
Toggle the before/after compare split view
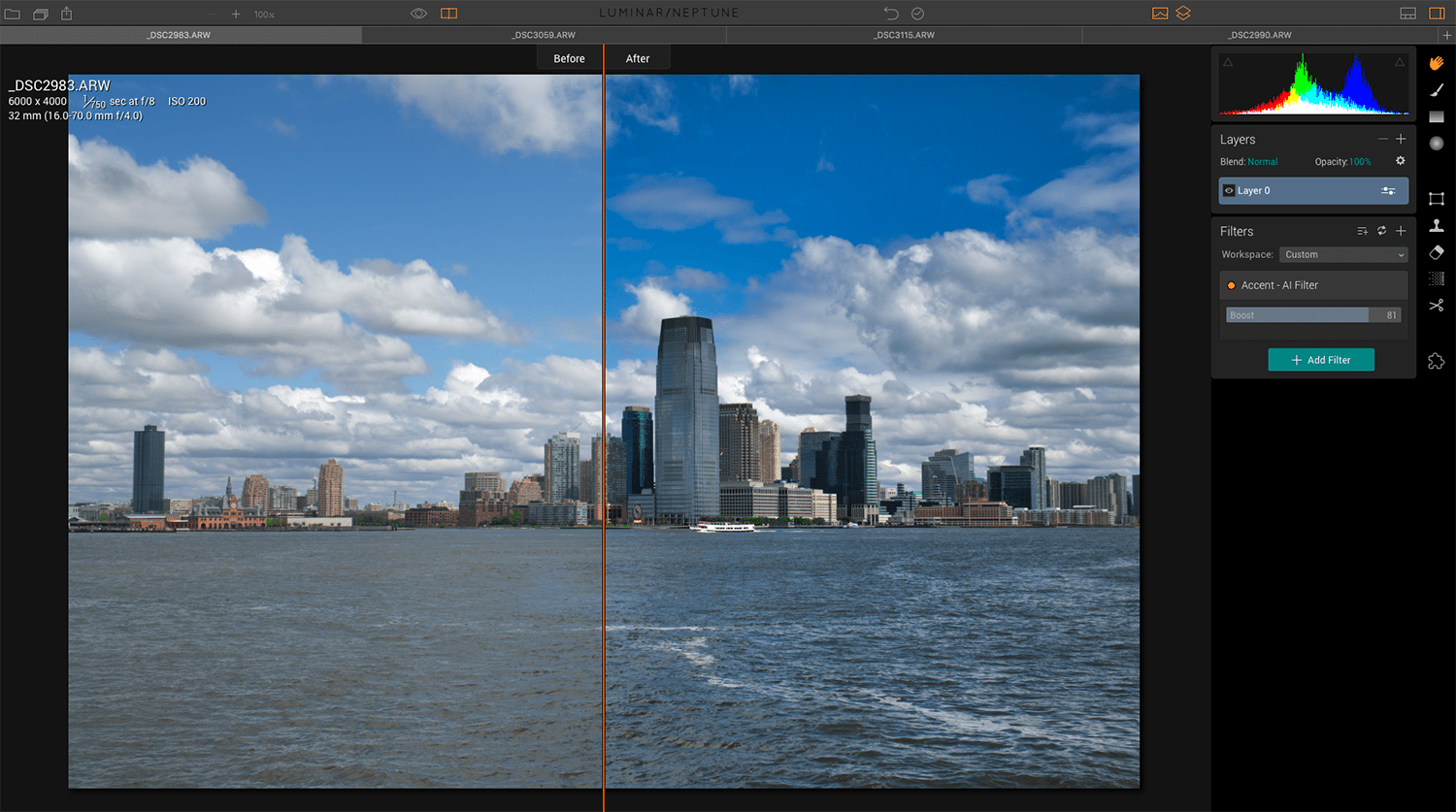coord(448,14)
